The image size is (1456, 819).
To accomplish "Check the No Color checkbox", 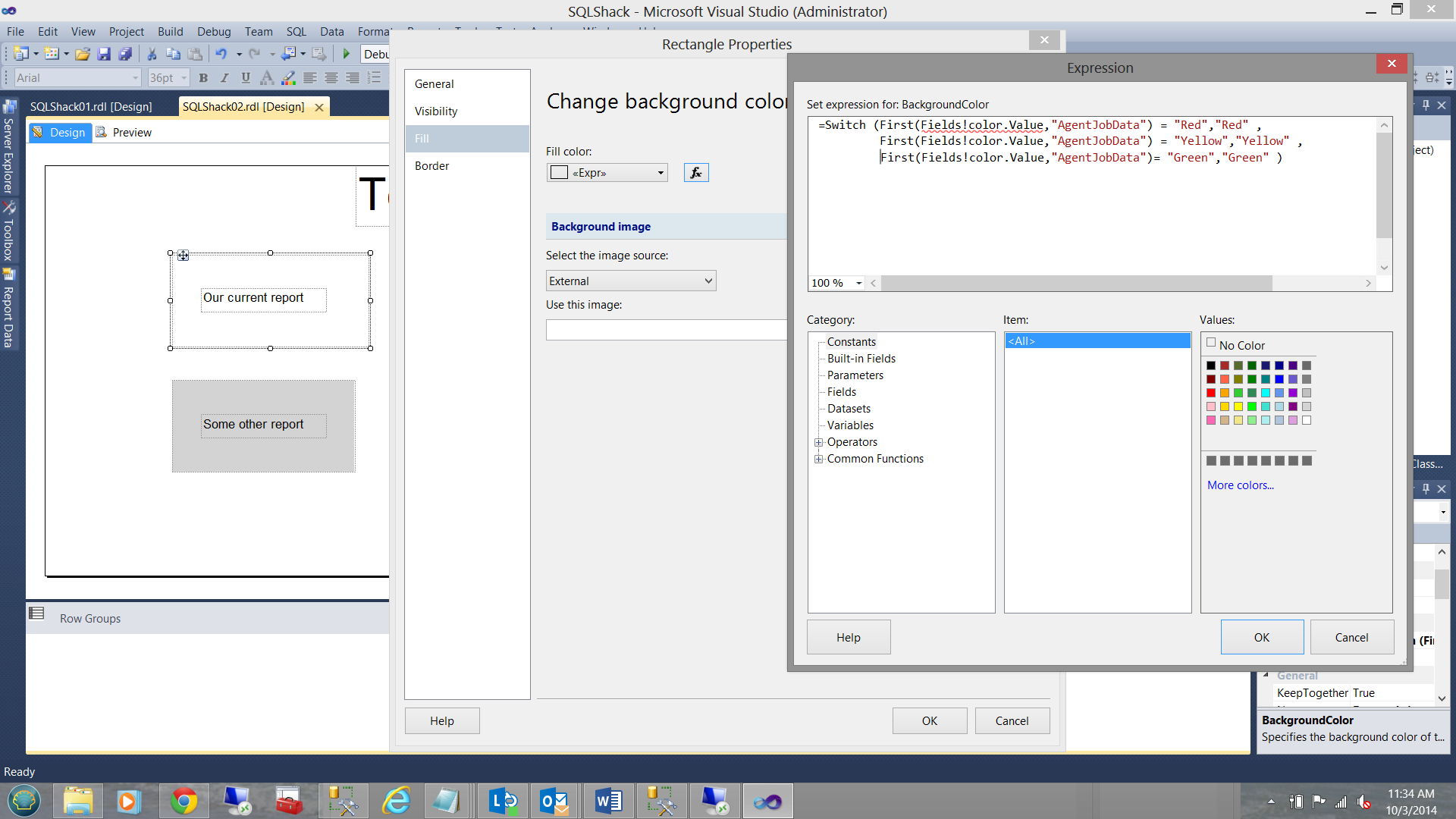I will (x=1211, y=343).
